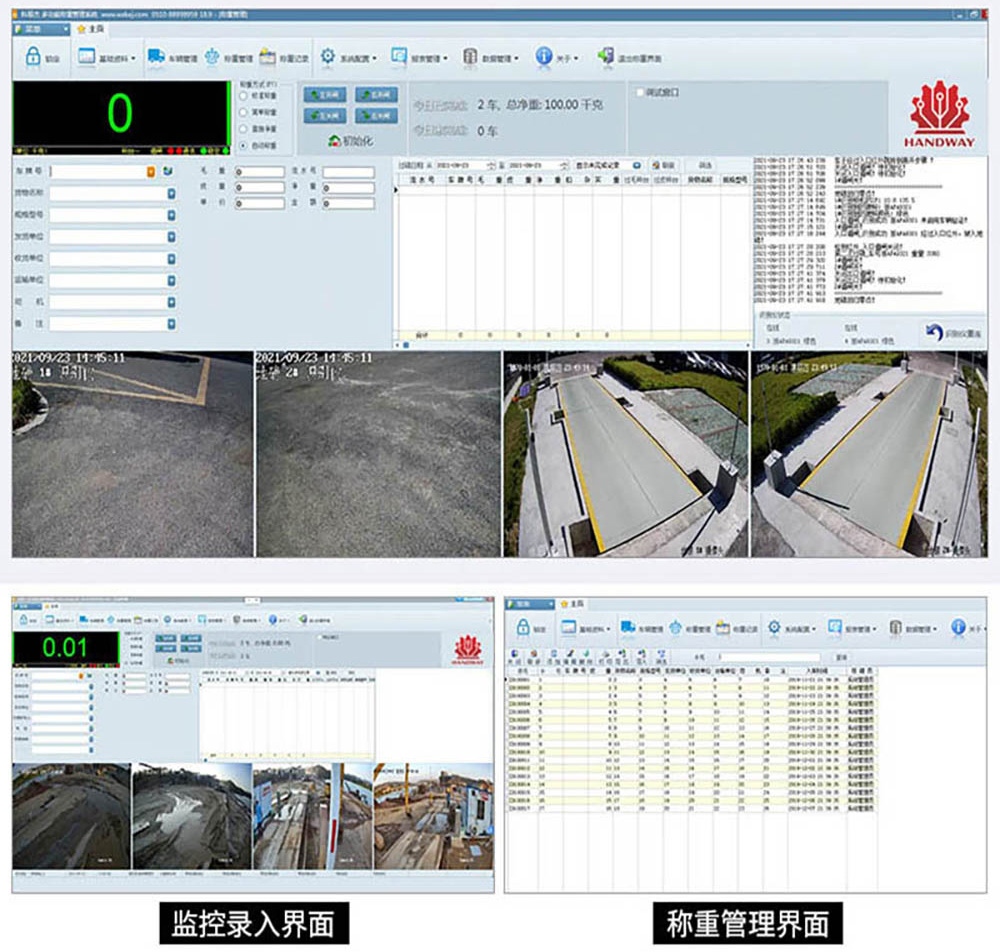Open the weighing records calendar icon
1000x952 pixels.
click(267, 58)
